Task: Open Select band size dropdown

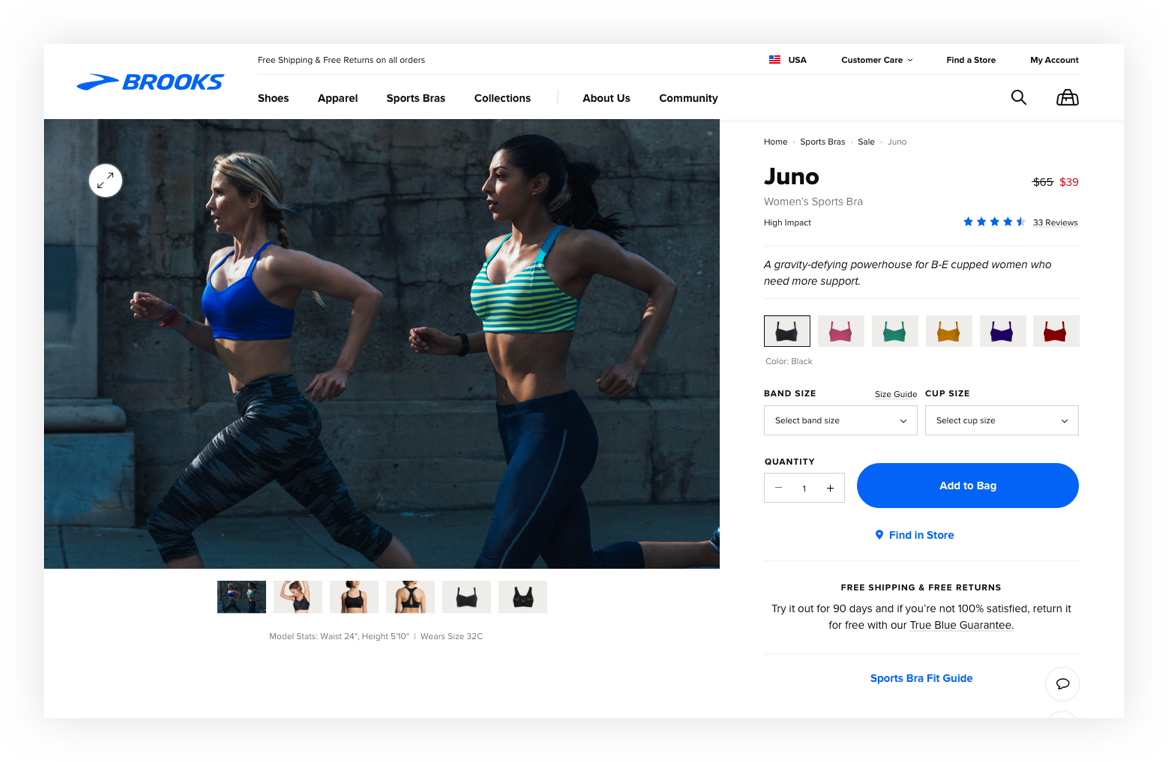Action: [840, 420]
